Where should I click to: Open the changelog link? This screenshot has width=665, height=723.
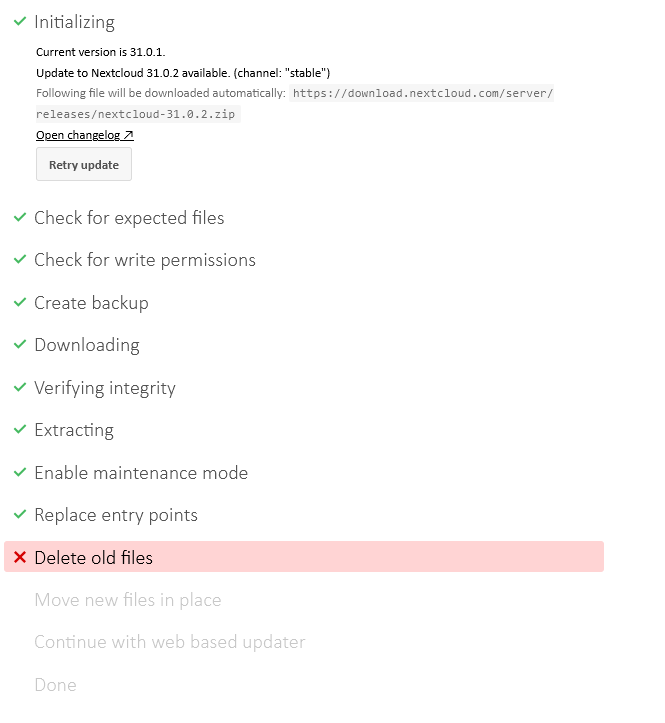point(84,135)
